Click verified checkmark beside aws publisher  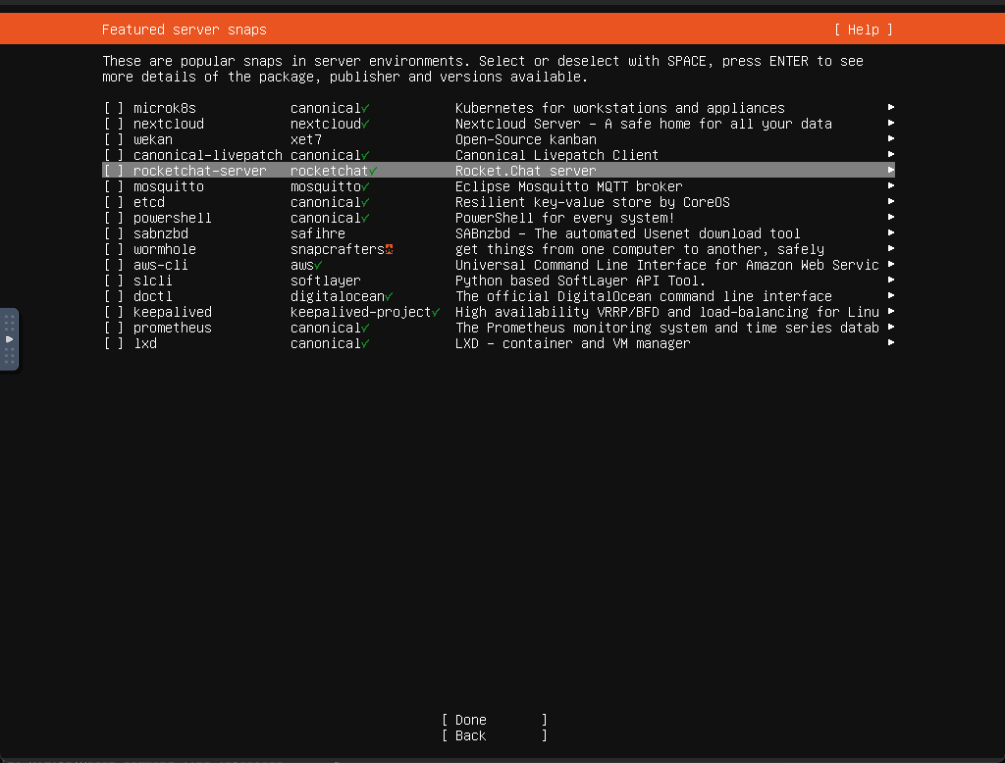coord(318,265)
